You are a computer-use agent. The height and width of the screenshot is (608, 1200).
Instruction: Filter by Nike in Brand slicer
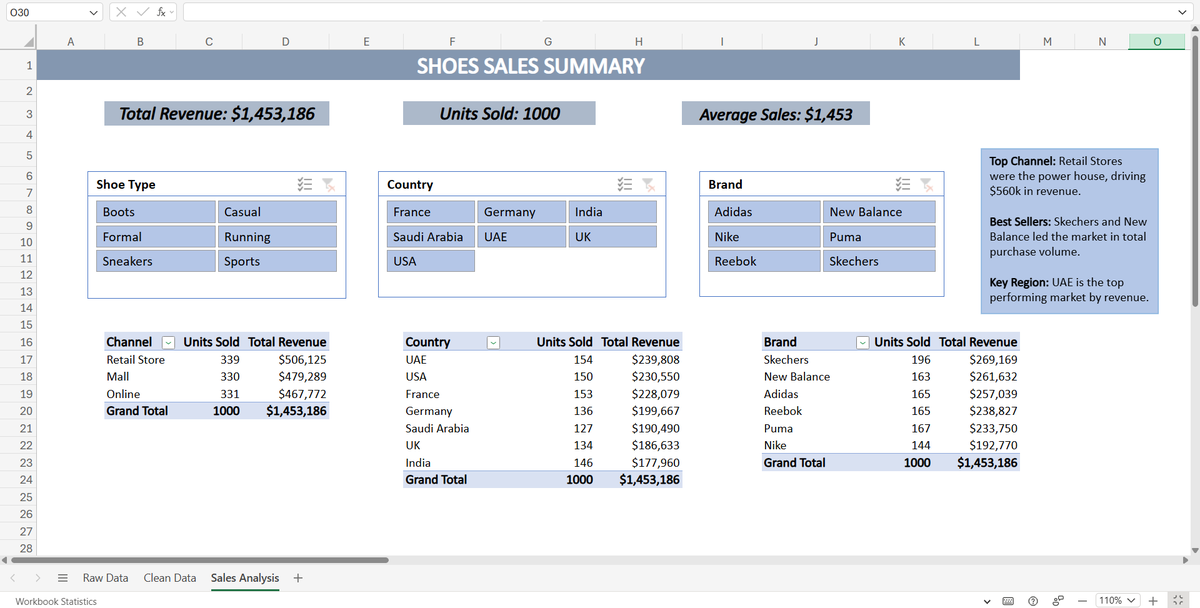(765, 237)
